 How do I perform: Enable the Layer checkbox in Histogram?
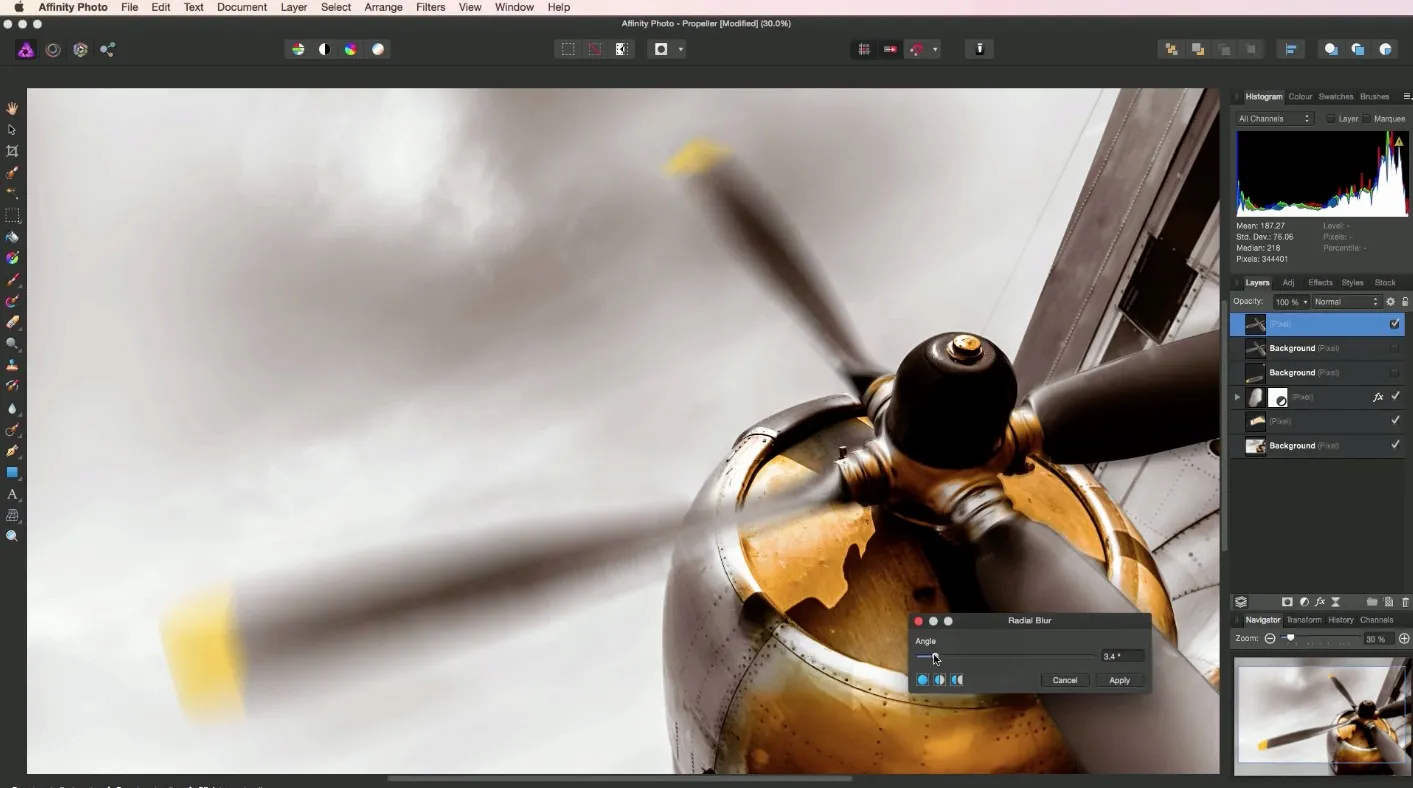(x=1331, y=119)
